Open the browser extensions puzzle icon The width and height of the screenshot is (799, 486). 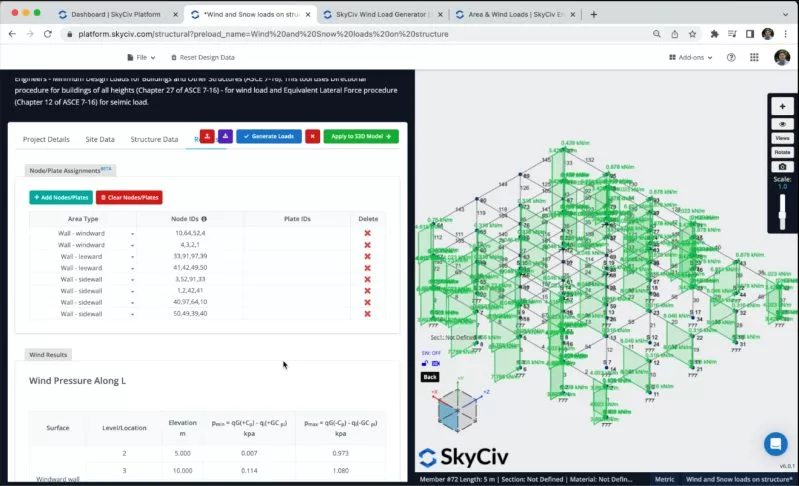714,34
